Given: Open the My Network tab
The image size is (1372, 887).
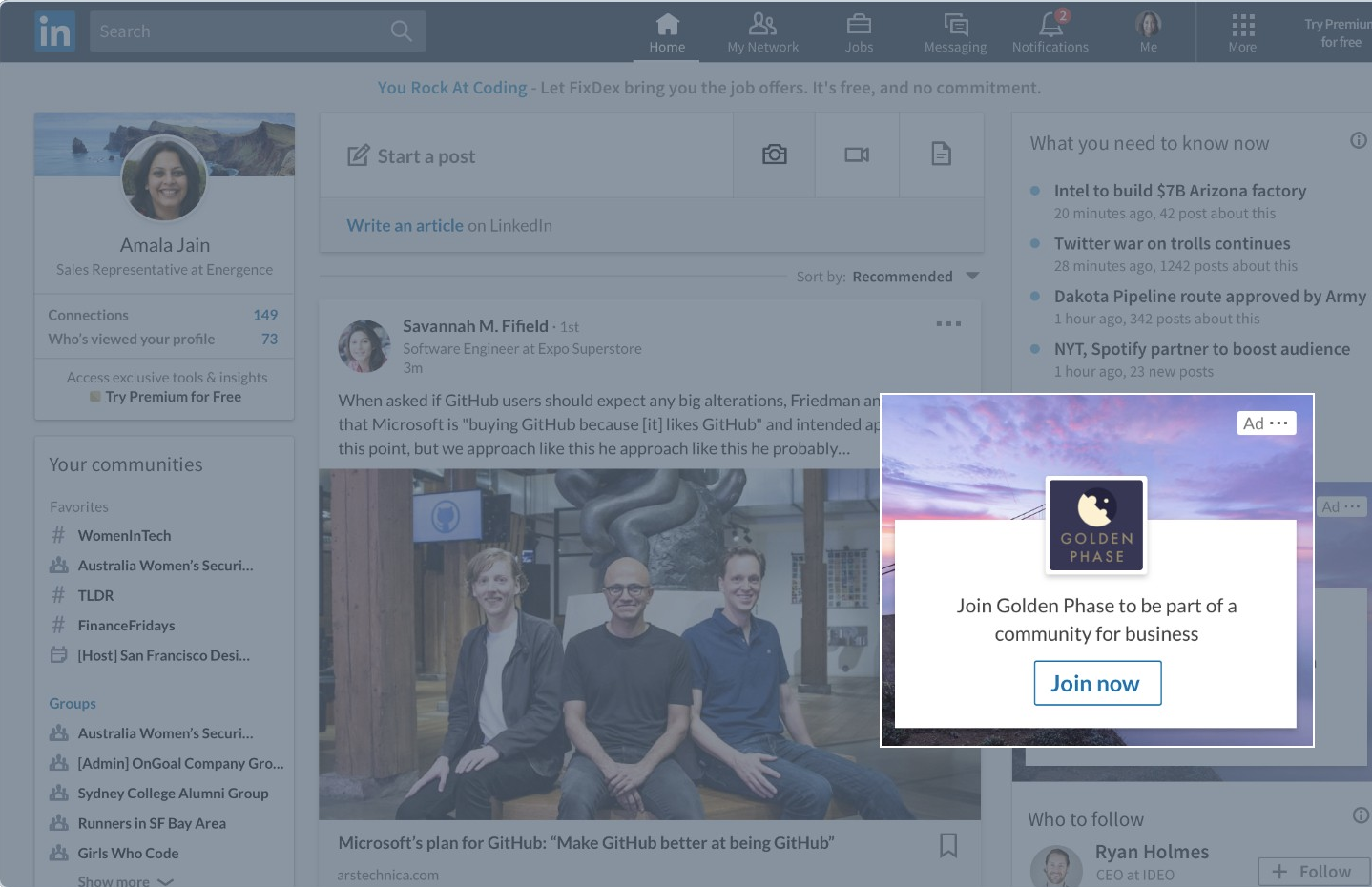Looking at the screenshot, I should click(x=763, y=31).
